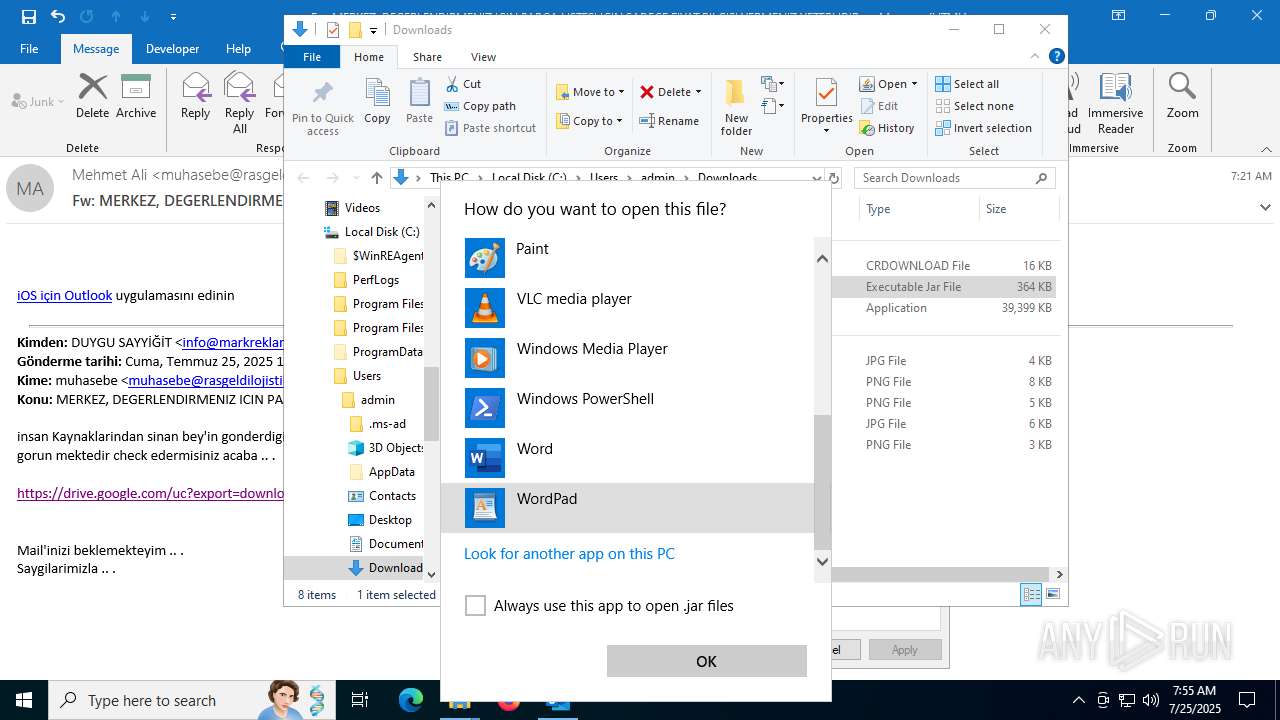Select Paint in the app list
The image size is (1280, 720).
pos(628,258)
